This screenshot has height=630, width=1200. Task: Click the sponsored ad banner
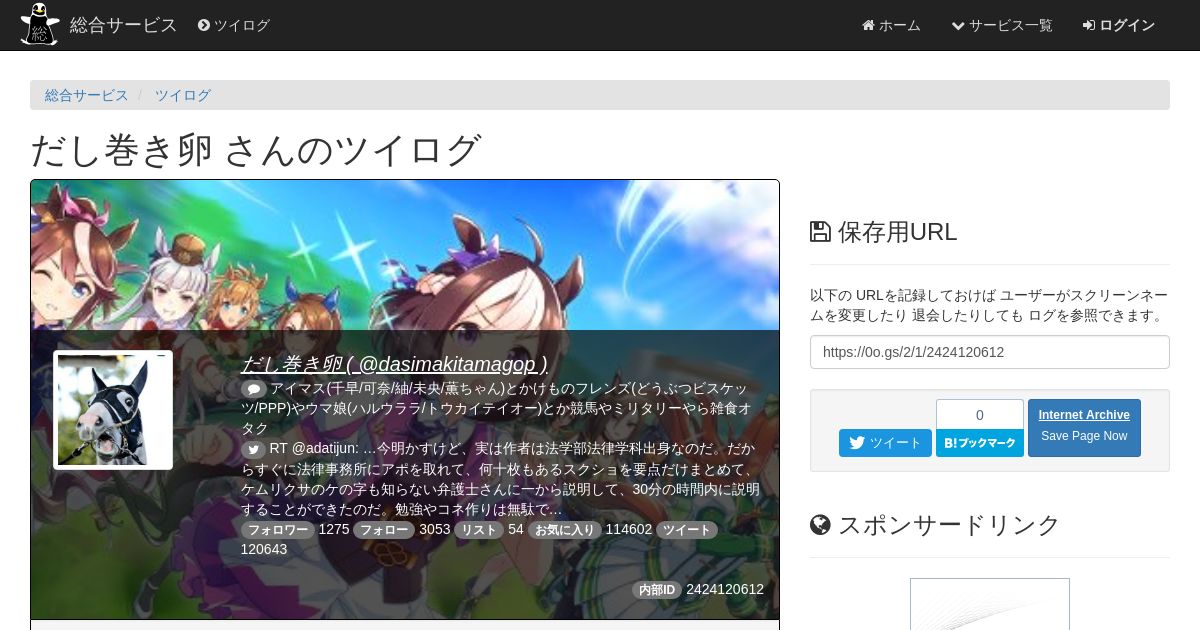coord(990,604)
